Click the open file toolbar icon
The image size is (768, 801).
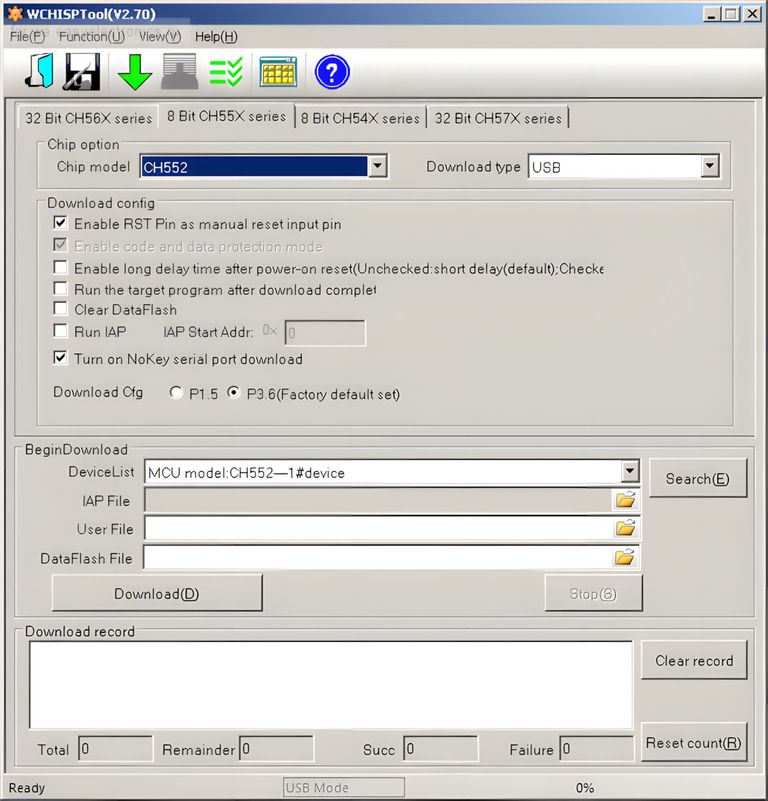click(40, 72)
